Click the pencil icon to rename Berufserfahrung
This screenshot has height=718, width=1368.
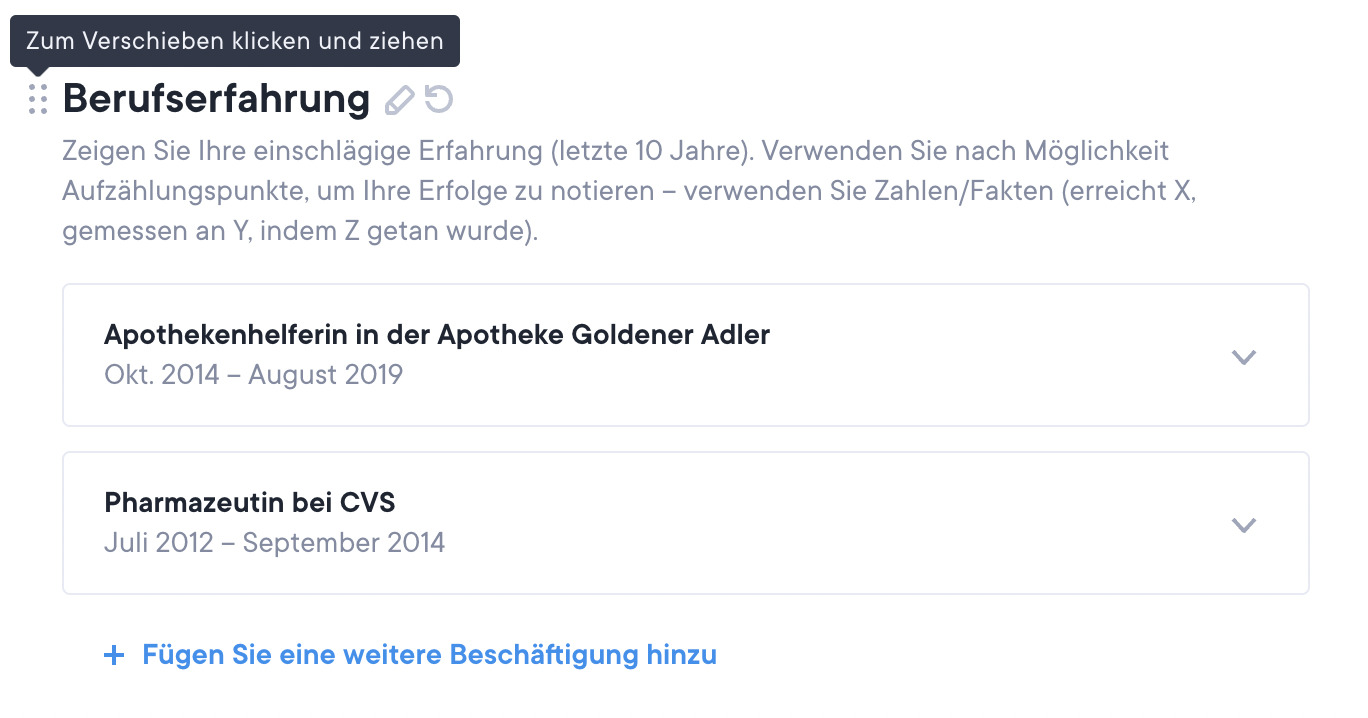(399, 99)
